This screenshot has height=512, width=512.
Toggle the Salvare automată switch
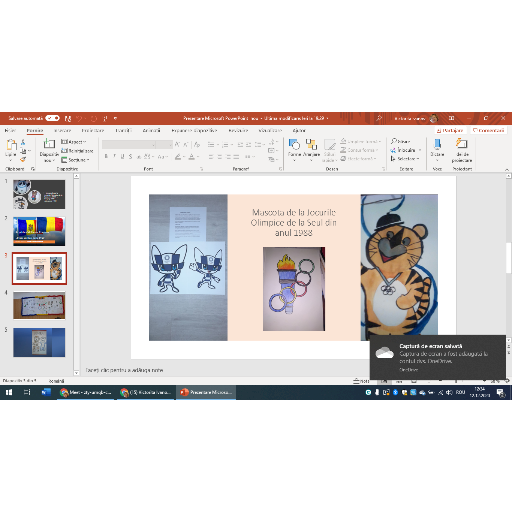point(52,118)
